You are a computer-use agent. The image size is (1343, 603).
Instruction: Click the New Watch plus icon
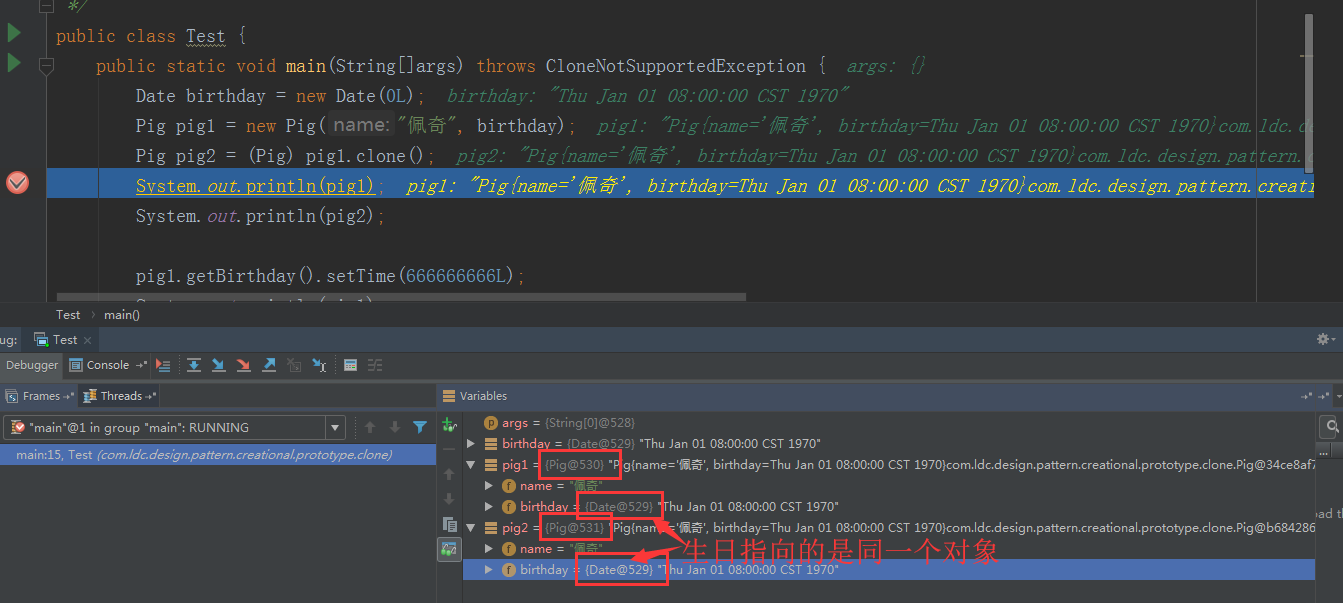point(449,425)
